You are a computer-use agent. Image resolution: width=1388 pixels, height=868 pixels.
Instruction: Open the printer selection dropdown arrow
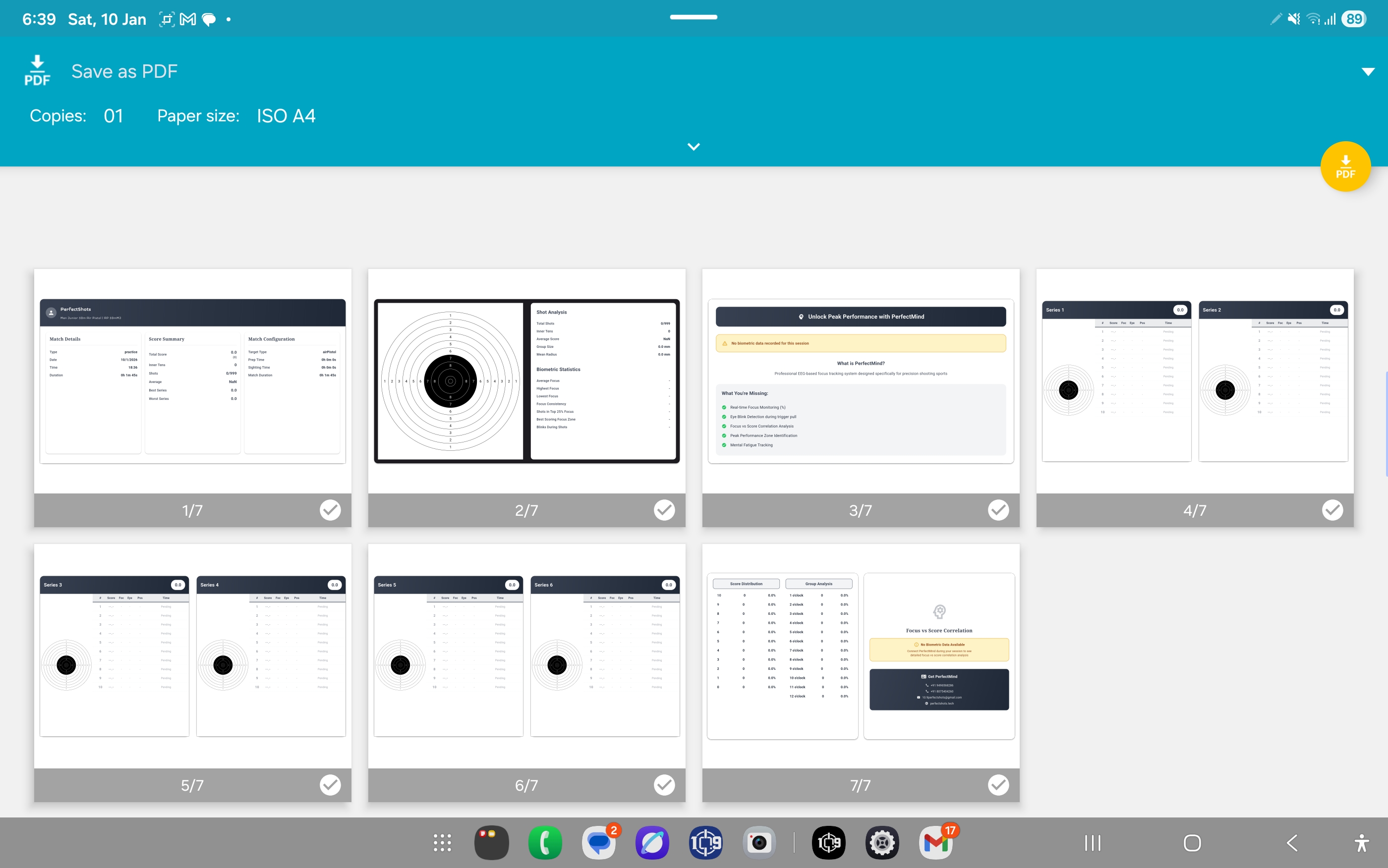tap(1368, 72)
